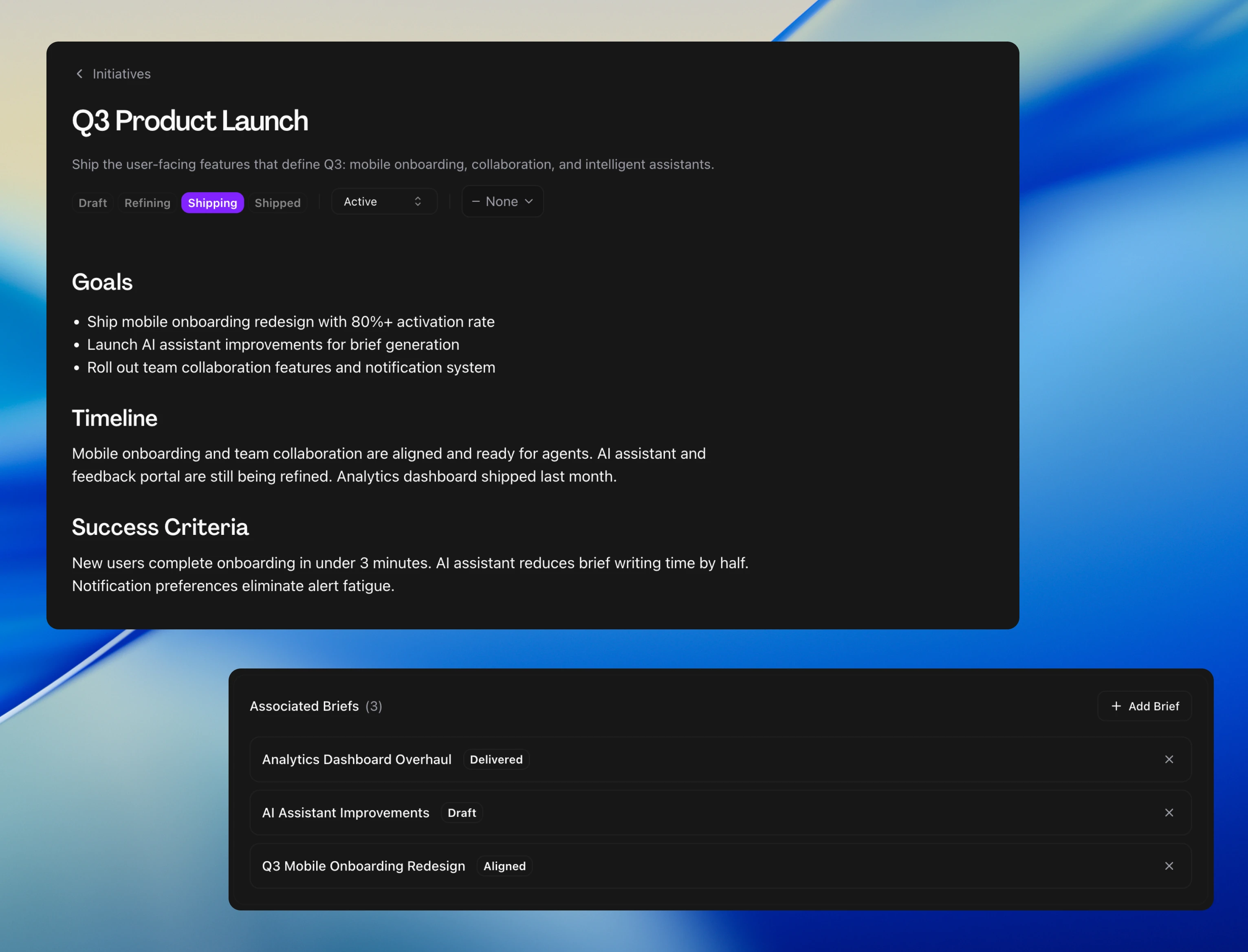This screenshot has width=1248, height=952.
Task: Click the highlighted Shipping stage pill
Action: [212, 203]
